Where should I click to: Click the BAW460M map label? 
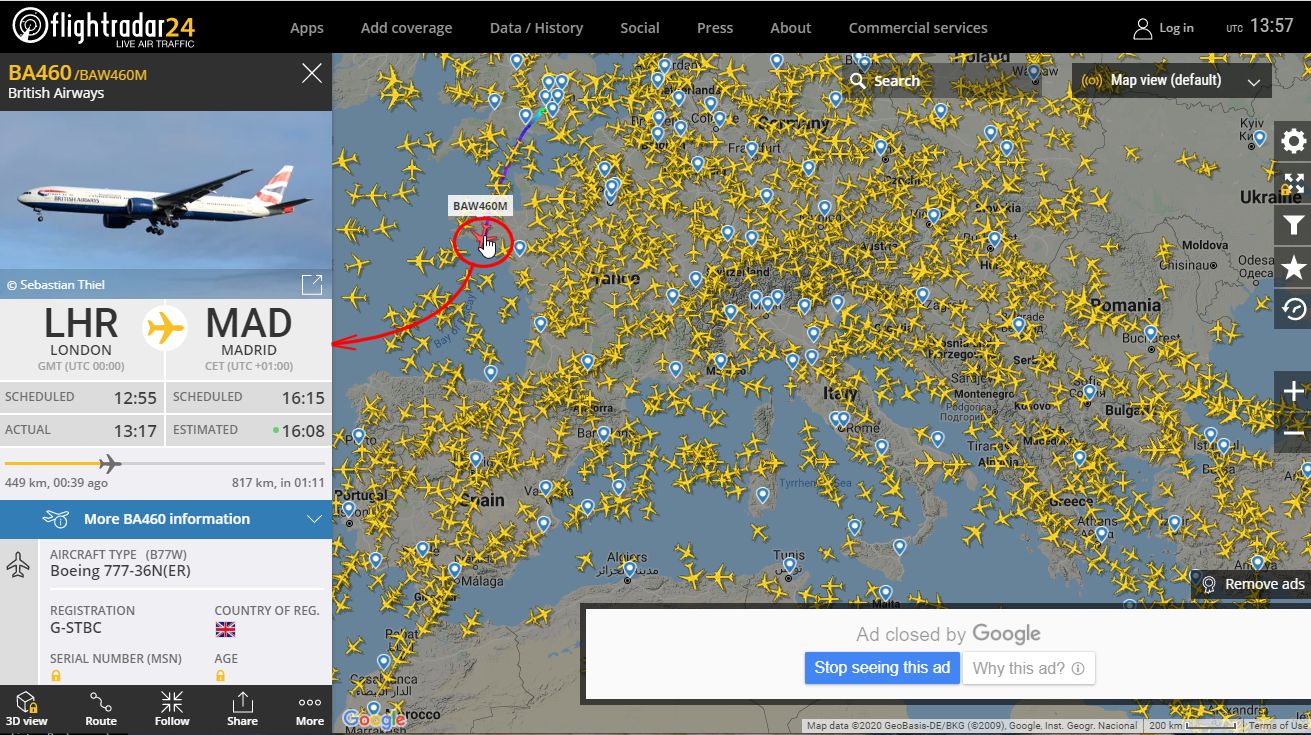click(481, 206)
